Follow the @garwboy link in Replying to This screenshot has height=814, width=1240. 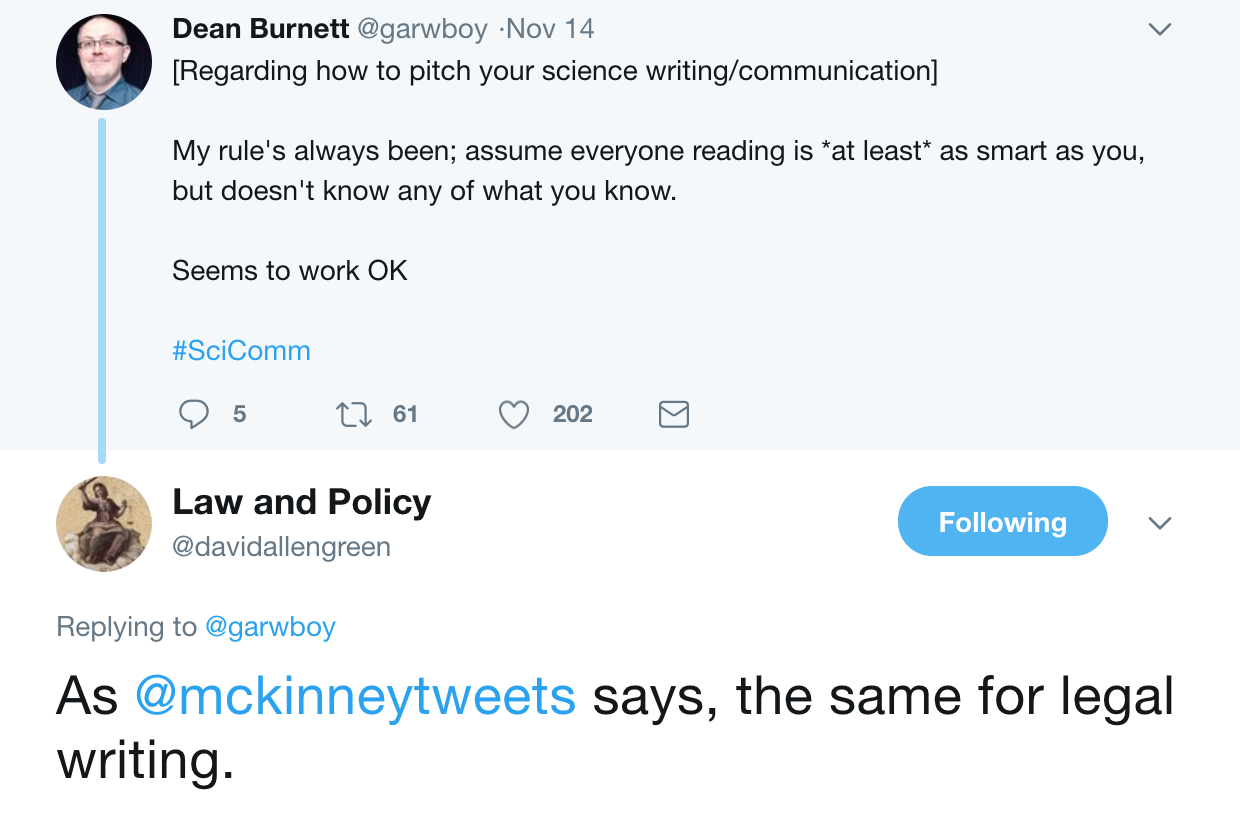pos(270,627)
